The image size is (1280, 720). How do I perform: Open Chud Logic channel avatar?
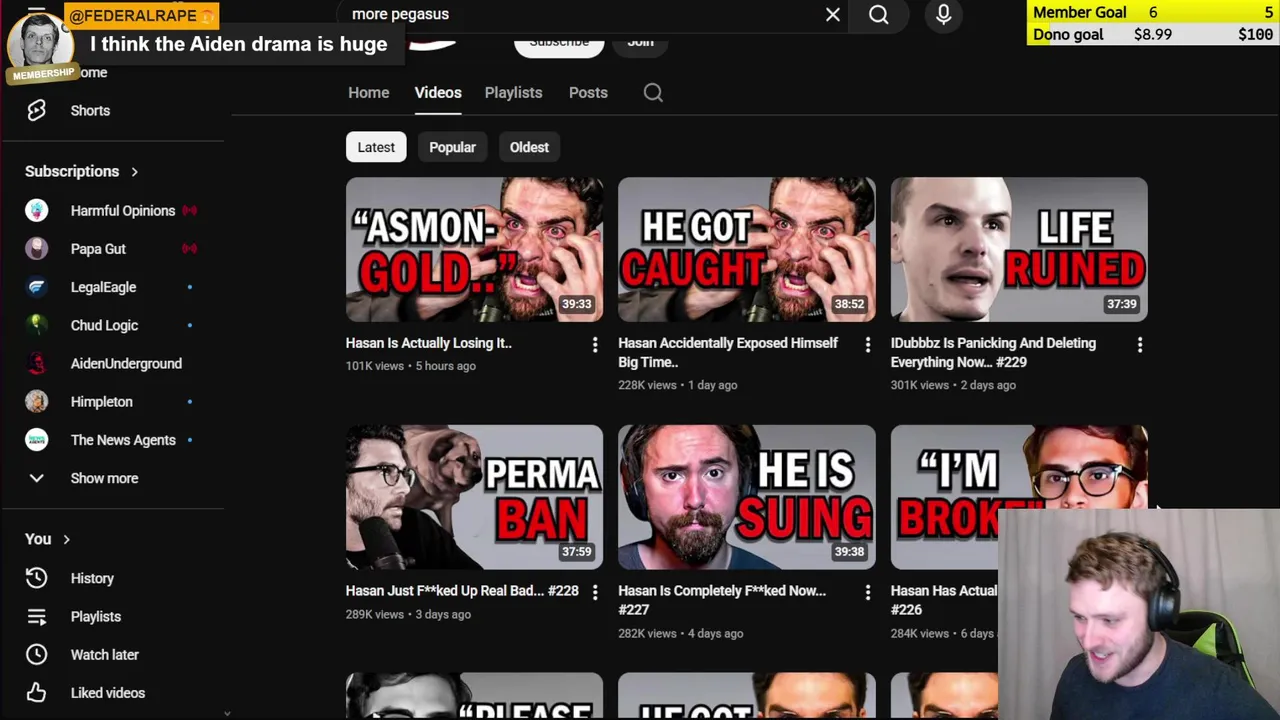(36, 325)
